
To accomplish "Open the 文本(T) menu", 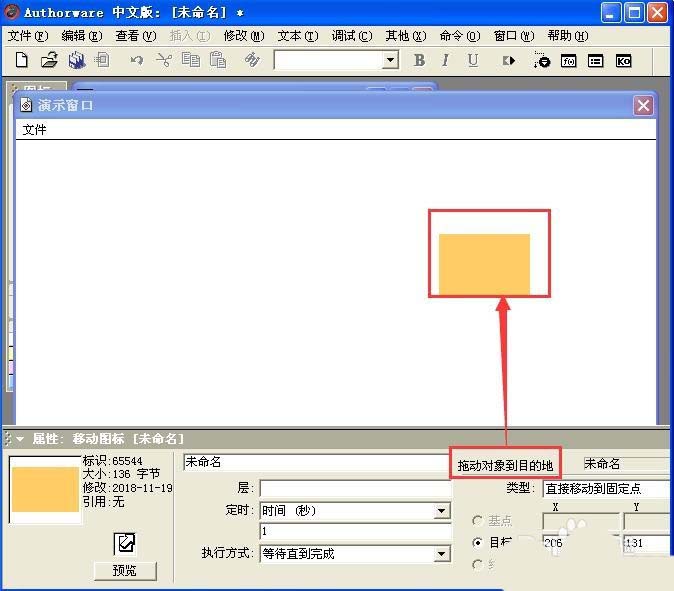I will click(298, 36).
